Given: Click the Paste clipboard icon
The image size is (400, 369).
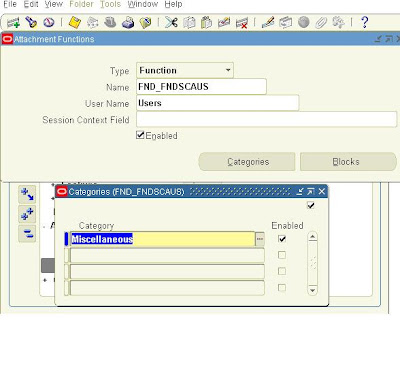Looking at the screenshot, I should pyautogui.click(x=206, y=23).
